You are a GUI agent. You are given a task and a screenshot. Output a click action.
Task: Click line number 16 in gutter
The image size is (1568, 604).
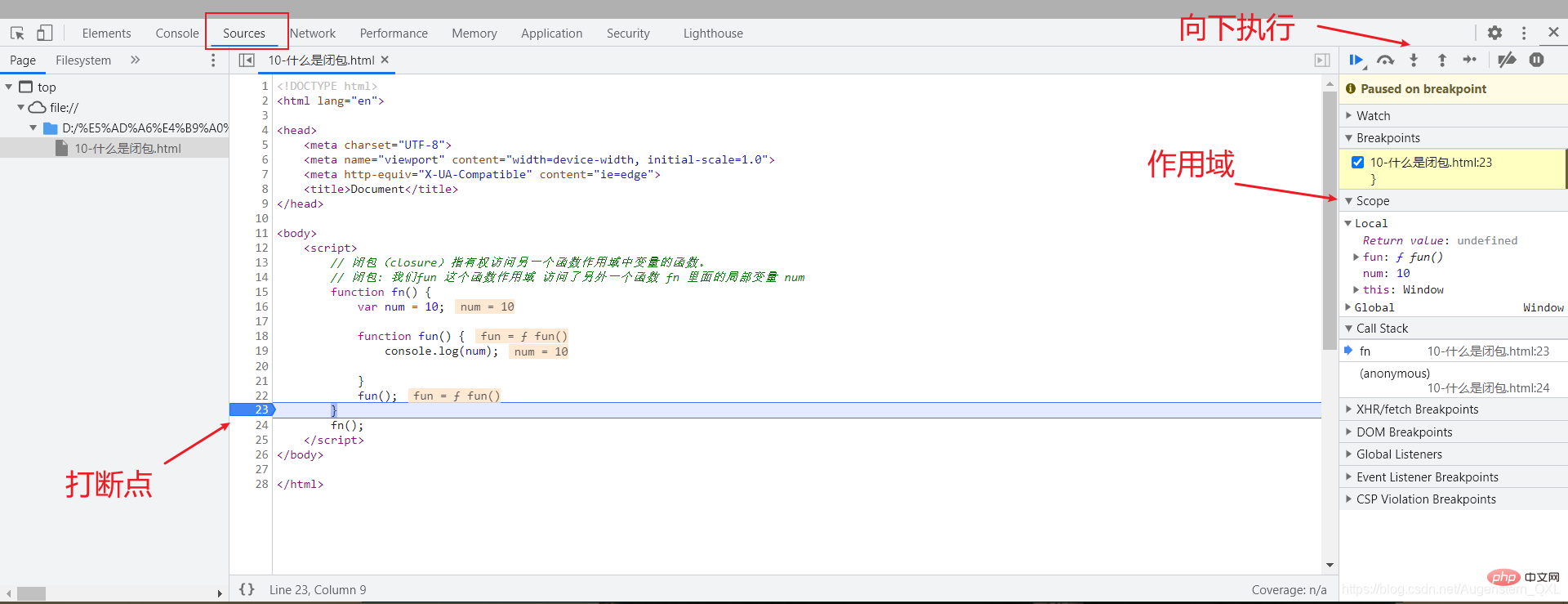[x=261, y=306]
